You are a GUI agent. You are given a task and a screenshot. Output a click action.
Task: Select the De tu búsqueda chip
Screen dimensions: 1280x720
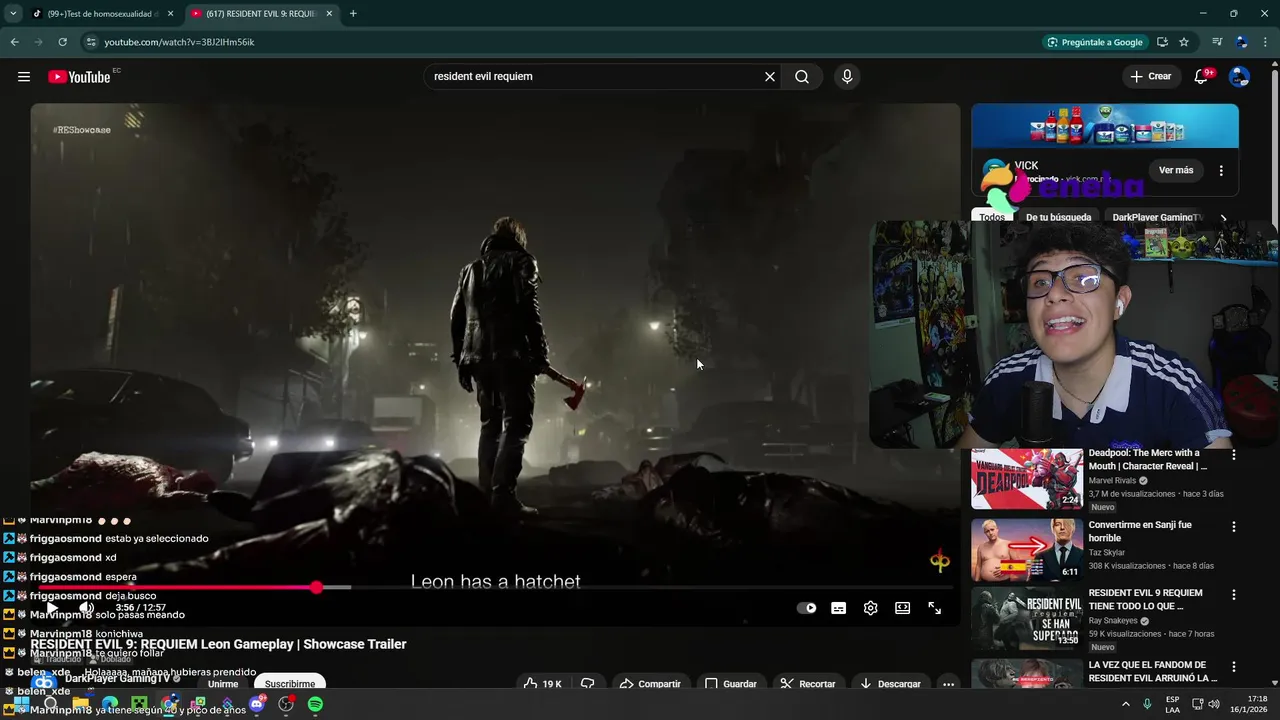(1058, 217)
